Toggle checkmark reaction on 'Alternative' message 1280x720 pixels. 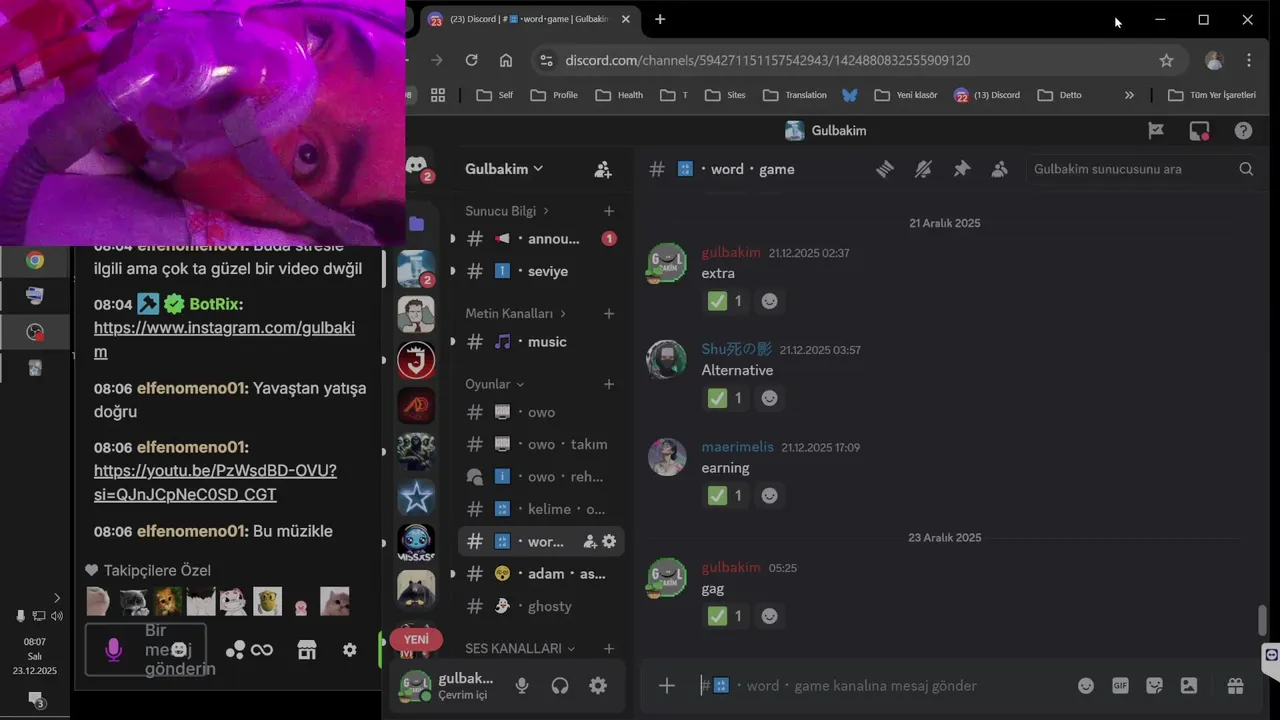725,398
